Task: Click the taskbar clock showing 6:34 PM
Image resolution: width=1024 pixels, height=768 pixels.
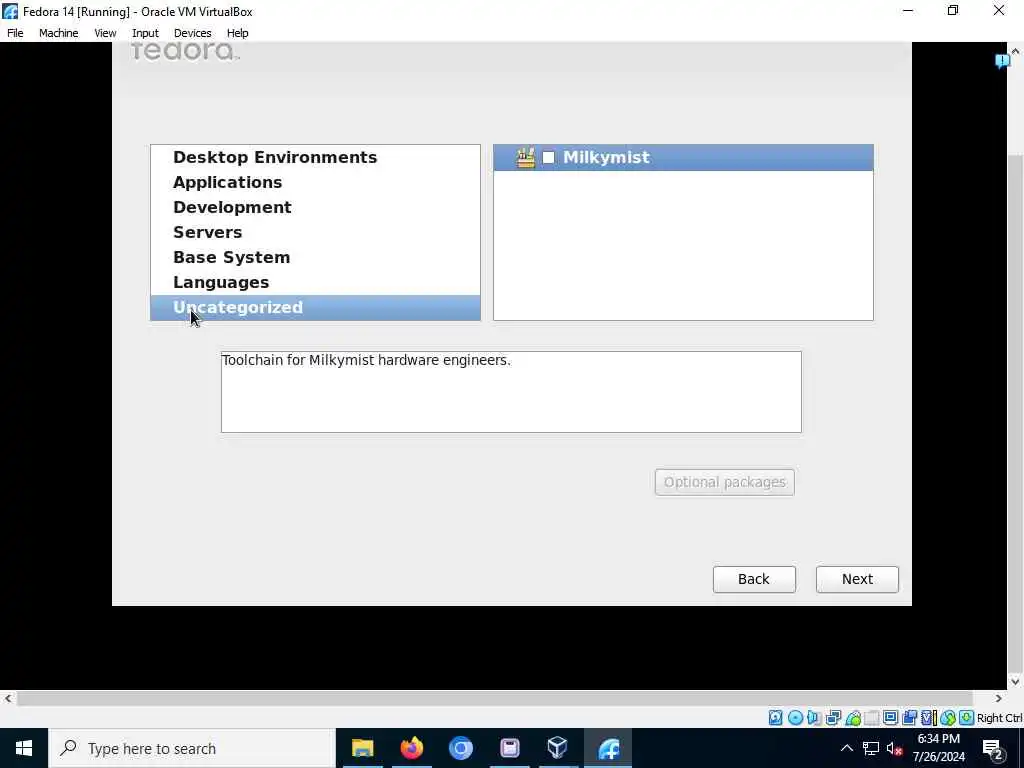Action: [x=938, y=748]
